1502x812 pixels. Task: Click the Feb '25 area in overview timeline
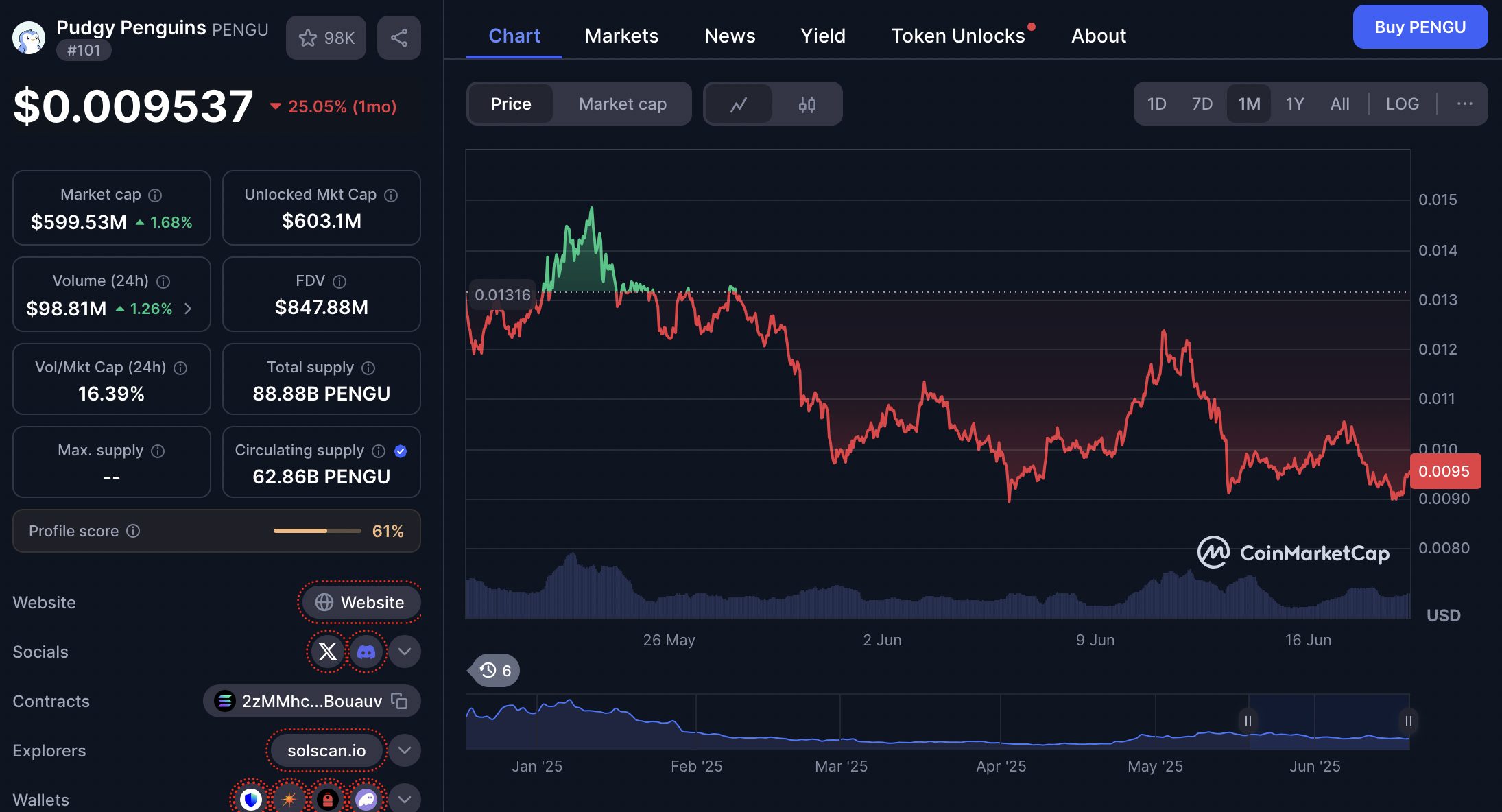pyautogui.click(x=696, y=766)
